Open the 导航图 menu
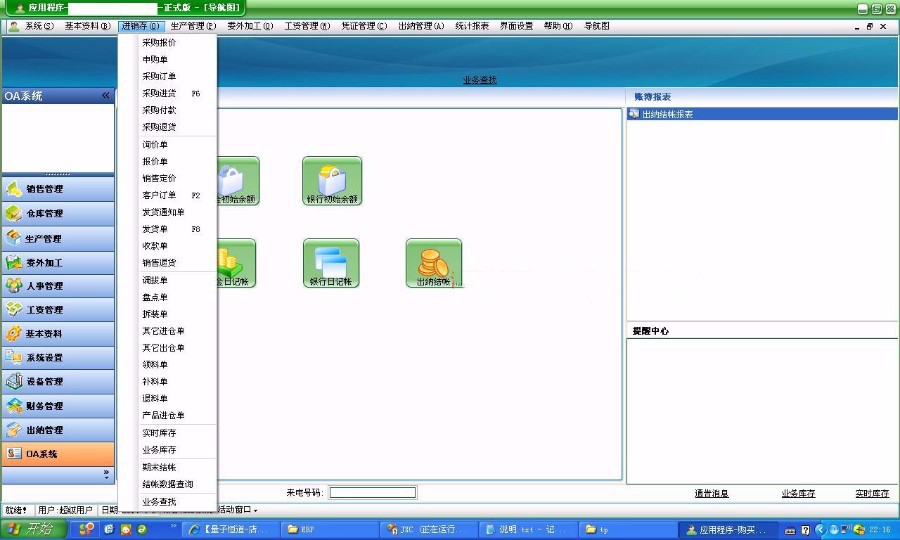This screenshot has height=540, width=900. click(x=596, y=26)
